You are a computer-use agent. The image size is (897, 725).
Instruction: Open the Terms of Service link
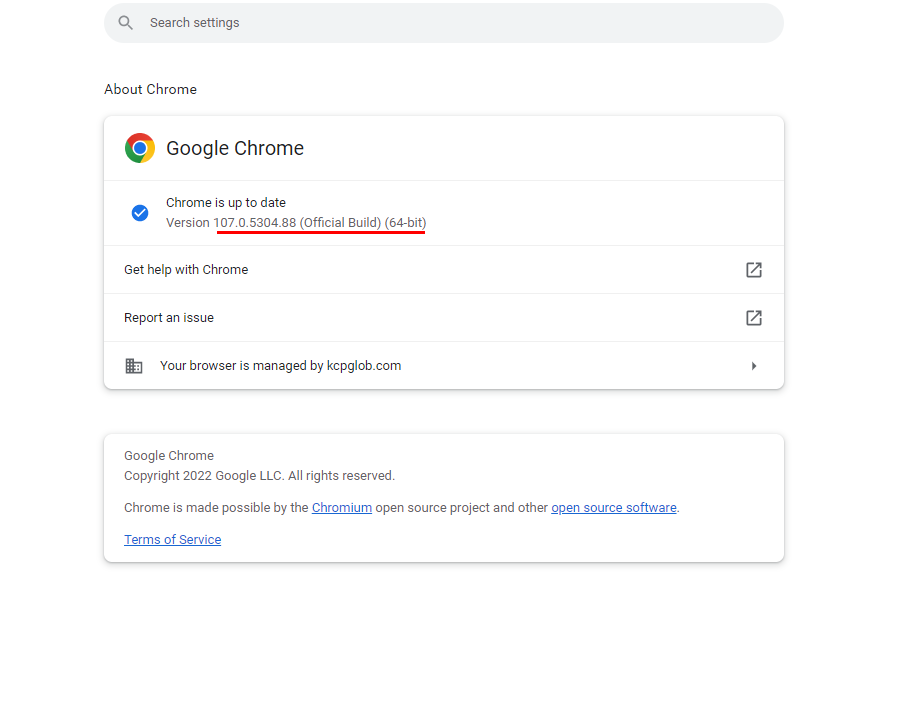[x=173, y=540]
